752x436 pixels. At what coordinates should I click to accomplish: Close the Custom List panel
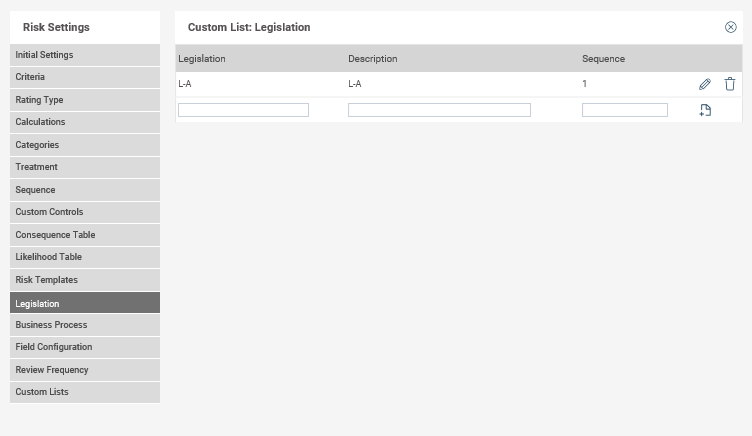pyautogui.click(x=730, y=27)
